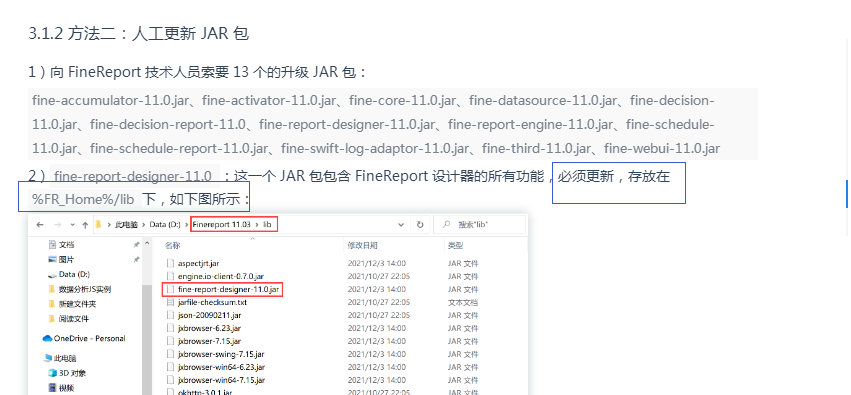This screenshot has height=395, width=851.
Task: Click file icon of fine-report-designer-11.0.jar
Action: pyautogui.click(x=171, y=289)
